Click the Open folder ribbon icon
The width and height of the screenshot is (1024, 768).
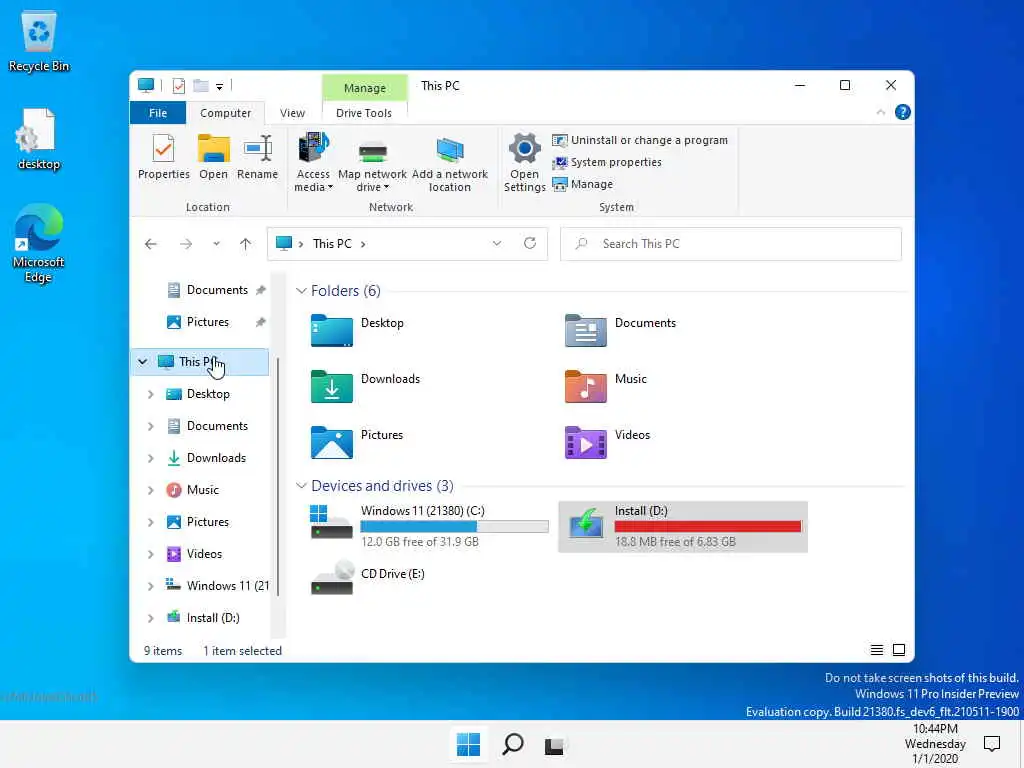(x=214, y=157)
